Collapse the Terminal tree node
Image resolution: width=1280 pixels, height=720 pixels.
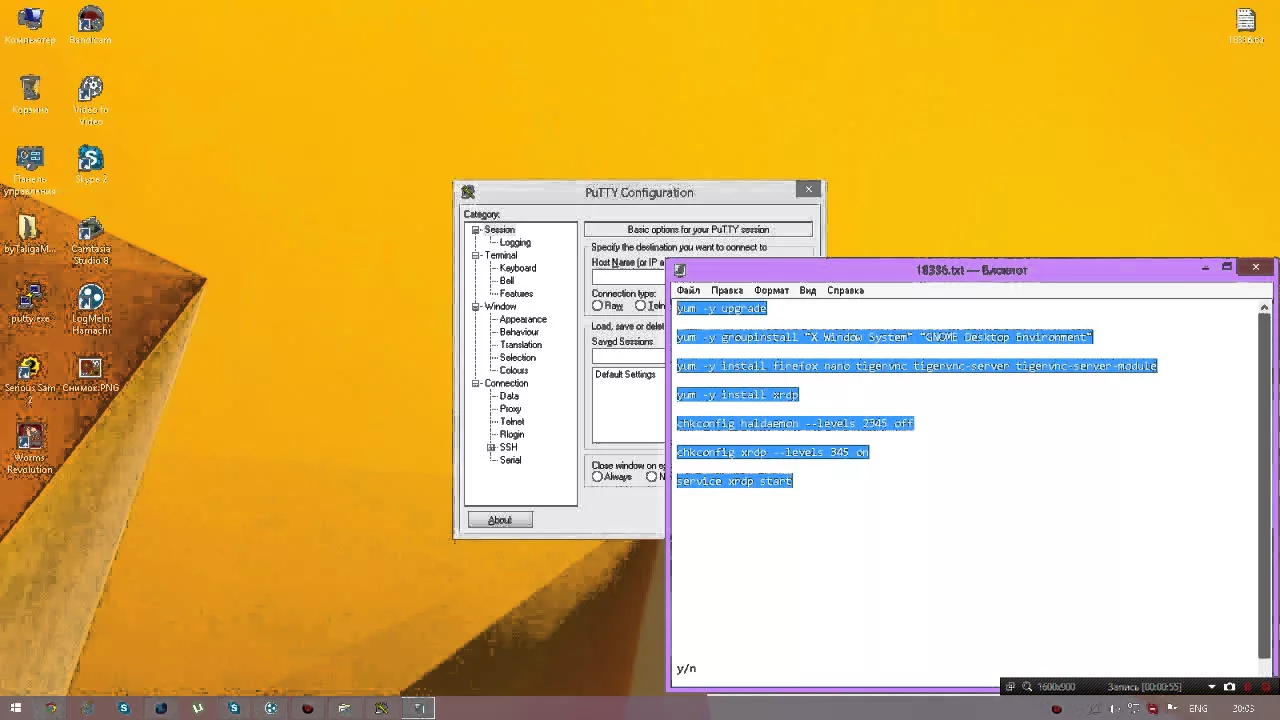pyautogui.click(x=476, y=256)
